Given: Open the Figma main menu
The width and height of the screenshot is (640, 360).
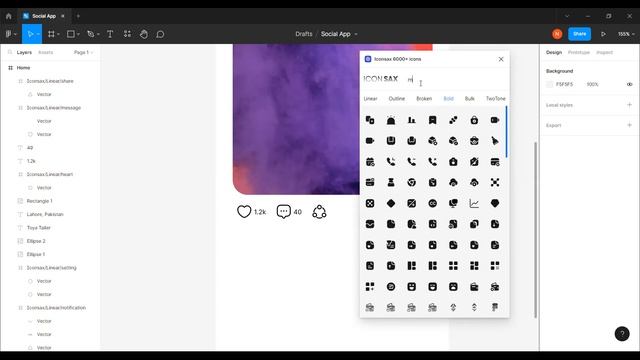Looking at the screenshot, I should point(9,34).
